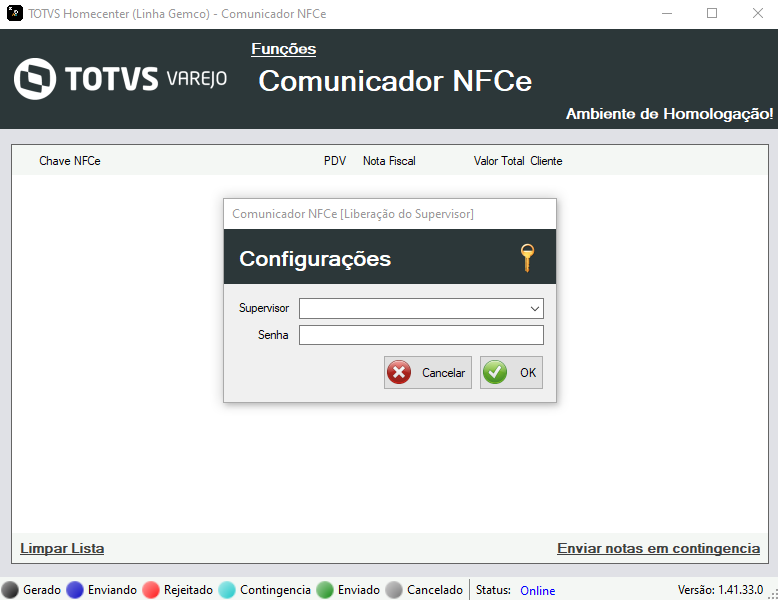
Task: Click the Gerado legend label
Action: coord(42,590)
